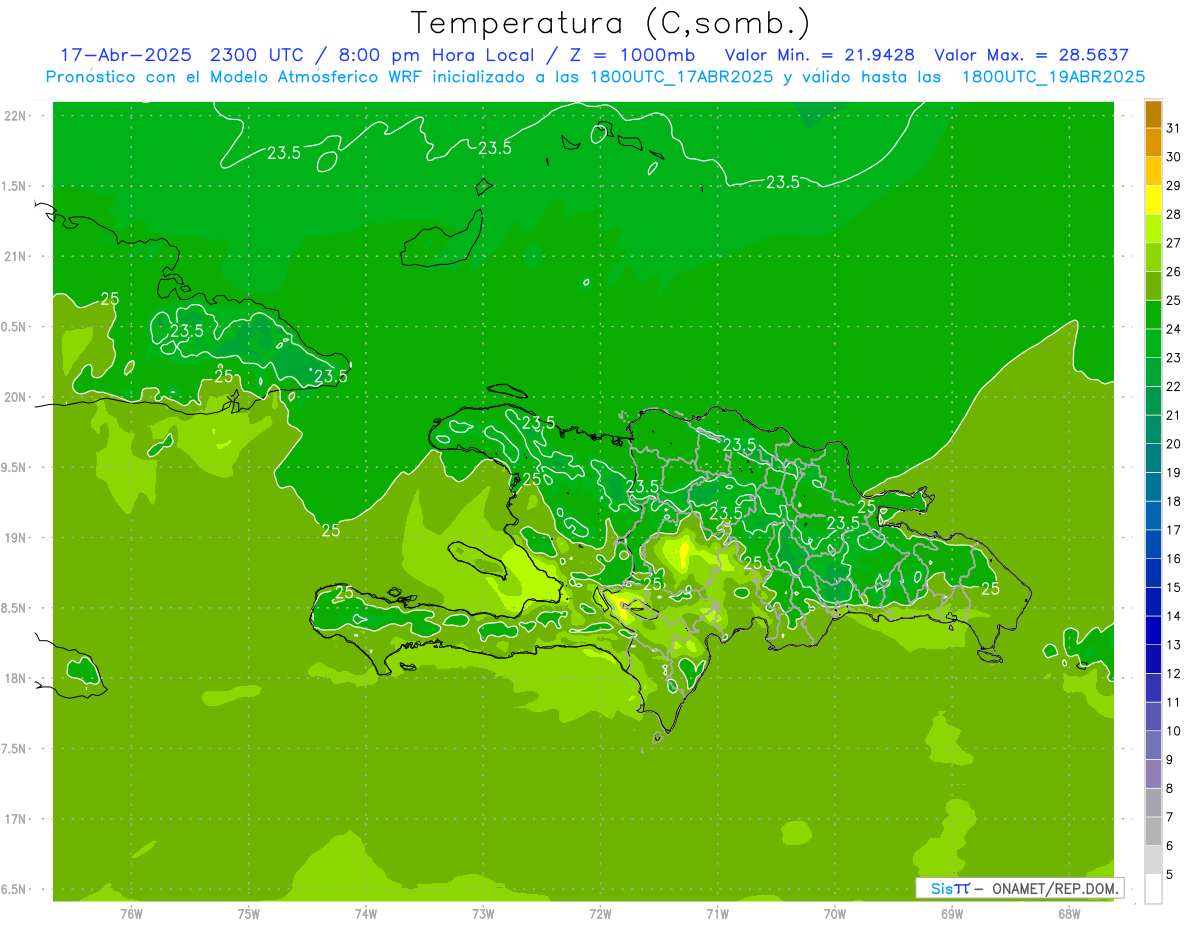
Task: Click the '22N' latitude label
Action: tap(15, 115)
